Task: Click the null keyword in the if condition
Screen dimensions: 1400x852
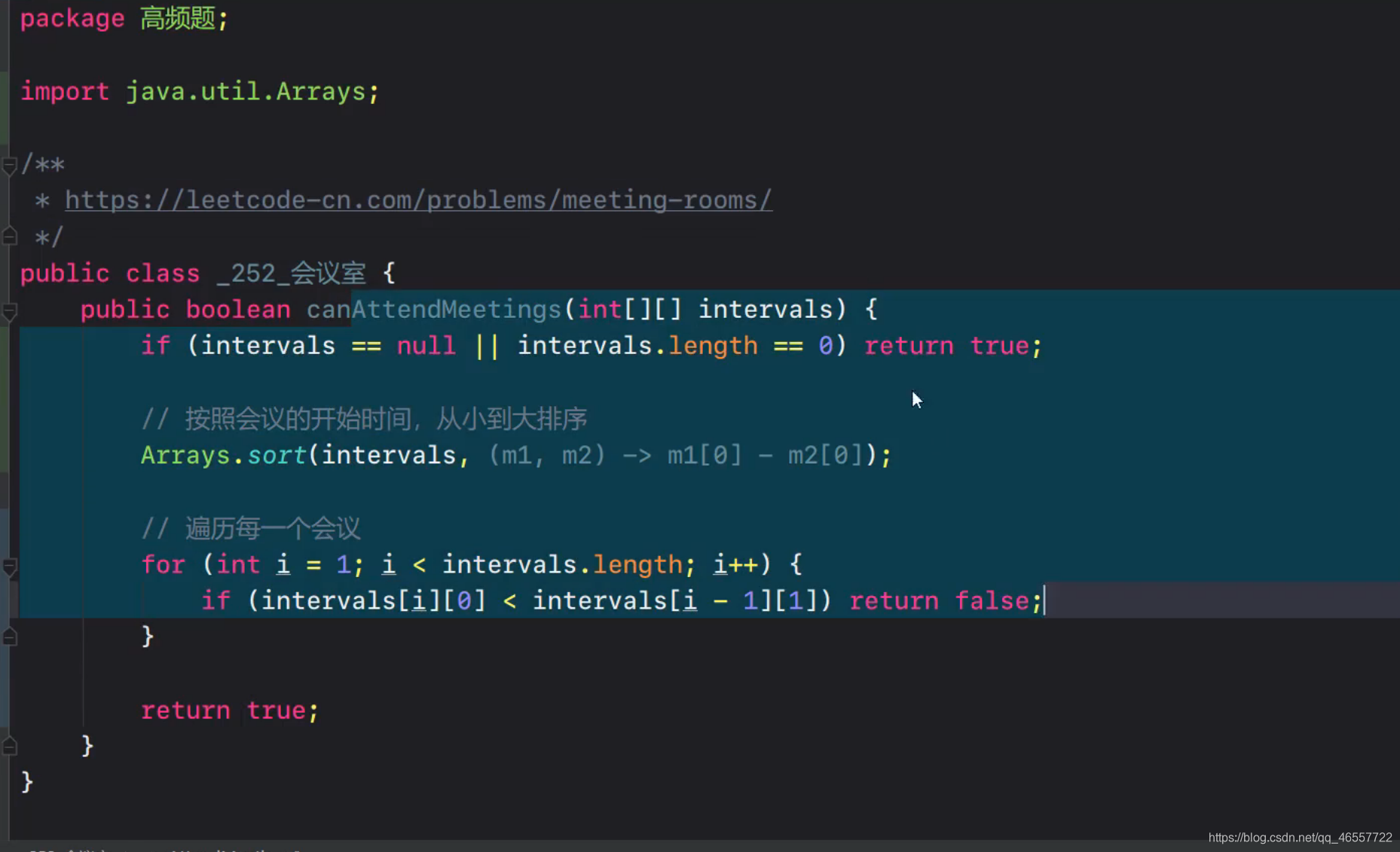Action: pyautogui.click(x=426, y=346)
